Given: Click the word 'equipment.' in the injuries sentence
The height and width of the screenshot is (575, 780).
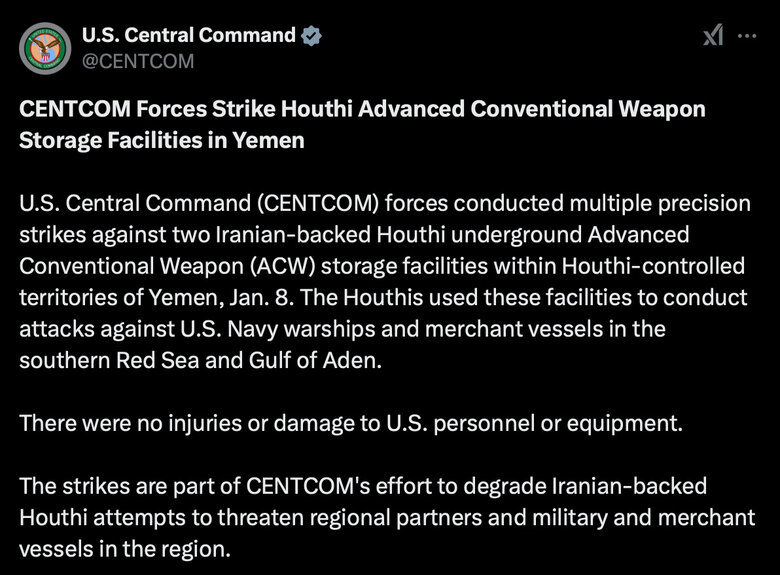Looking at the screenshot, I should click(x=625, y=424).
